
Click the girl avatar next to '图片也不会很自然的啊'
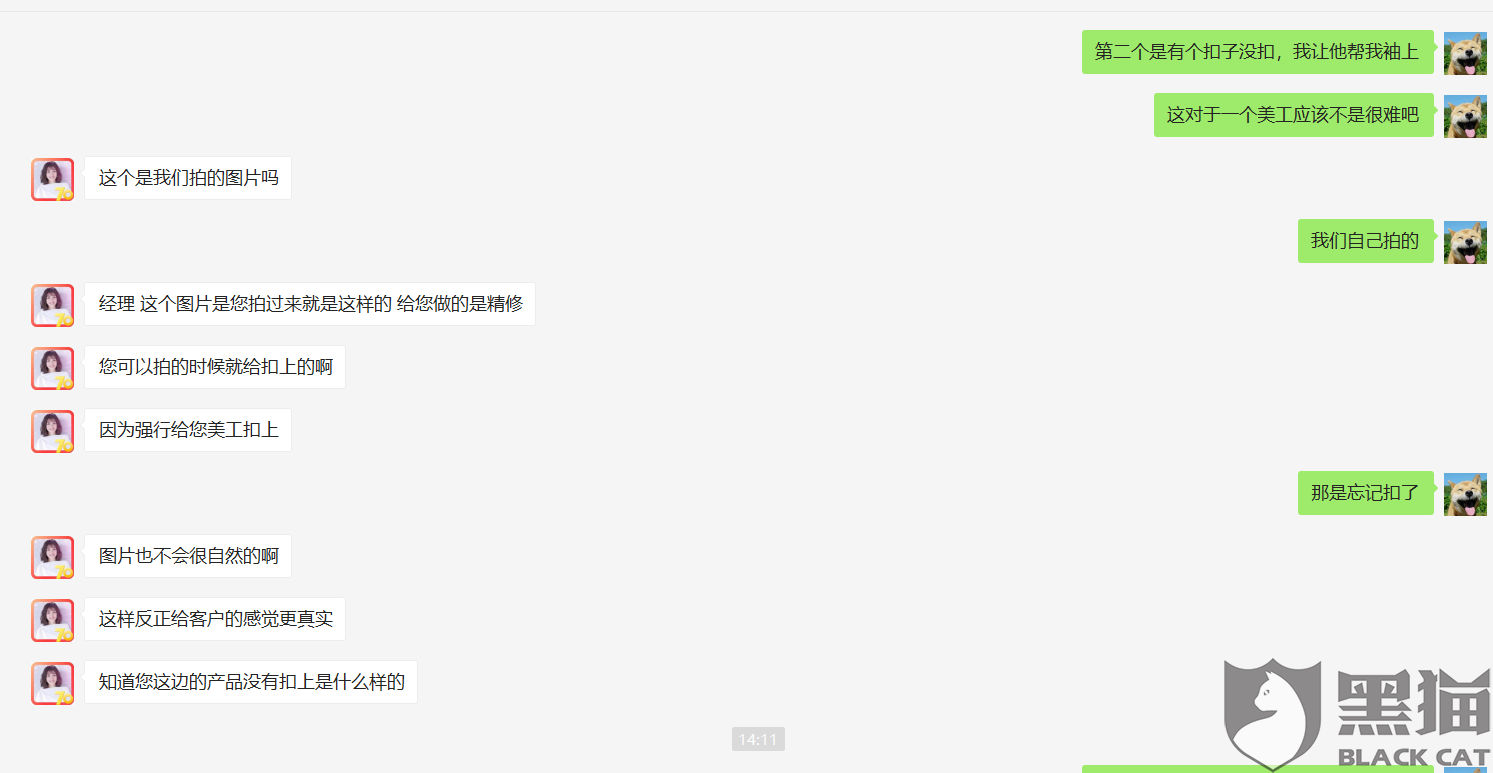[x=52, y=557]
